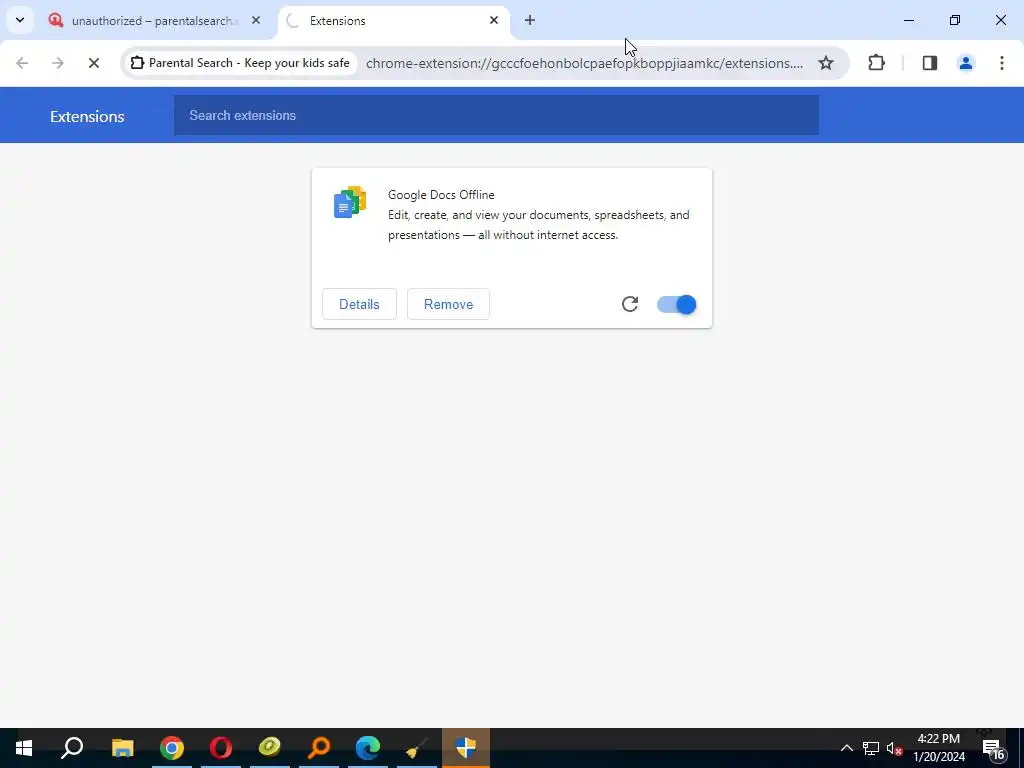Open the Extensions puzzle-piece menu

point(876,63)
